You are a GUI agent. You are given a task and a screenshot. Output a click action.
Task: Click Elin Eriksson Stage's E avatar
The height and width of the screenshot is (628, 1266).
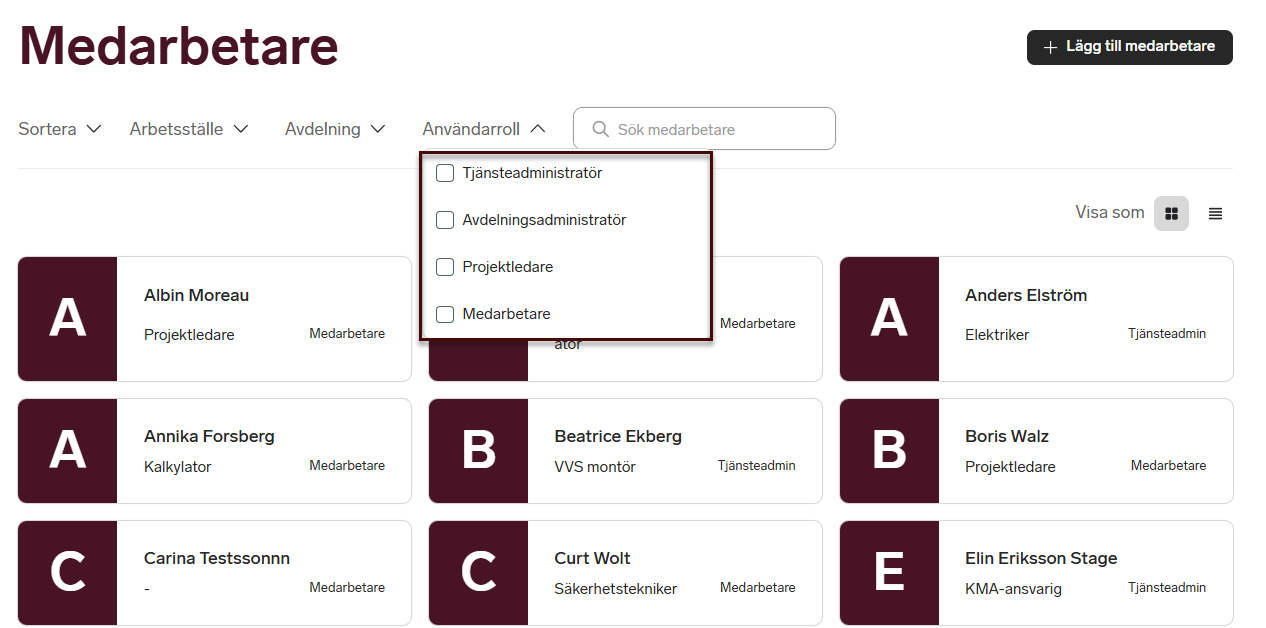point(888,572)
